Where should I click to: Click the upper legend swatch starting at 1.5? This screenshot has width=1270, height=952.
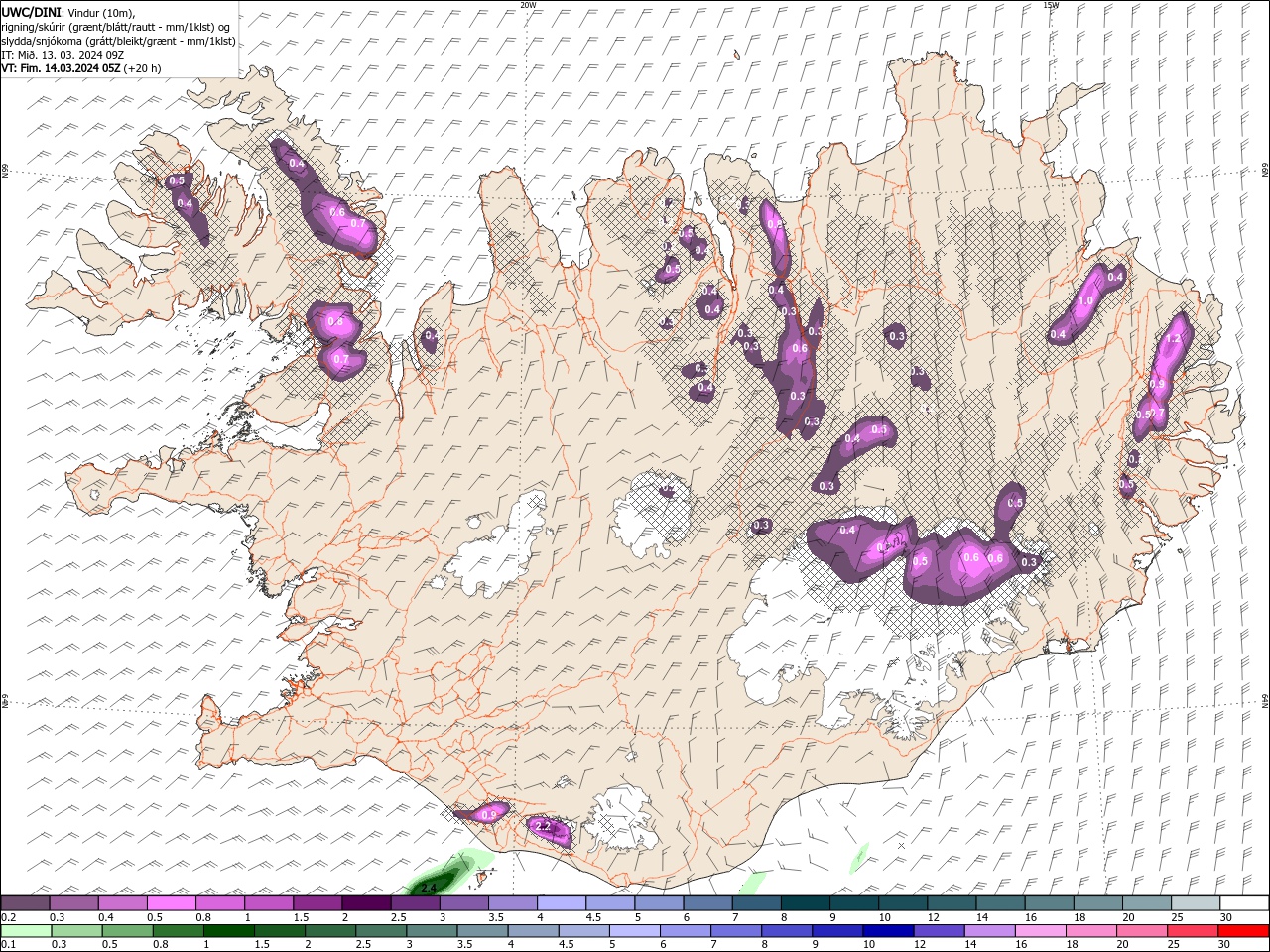317,903
